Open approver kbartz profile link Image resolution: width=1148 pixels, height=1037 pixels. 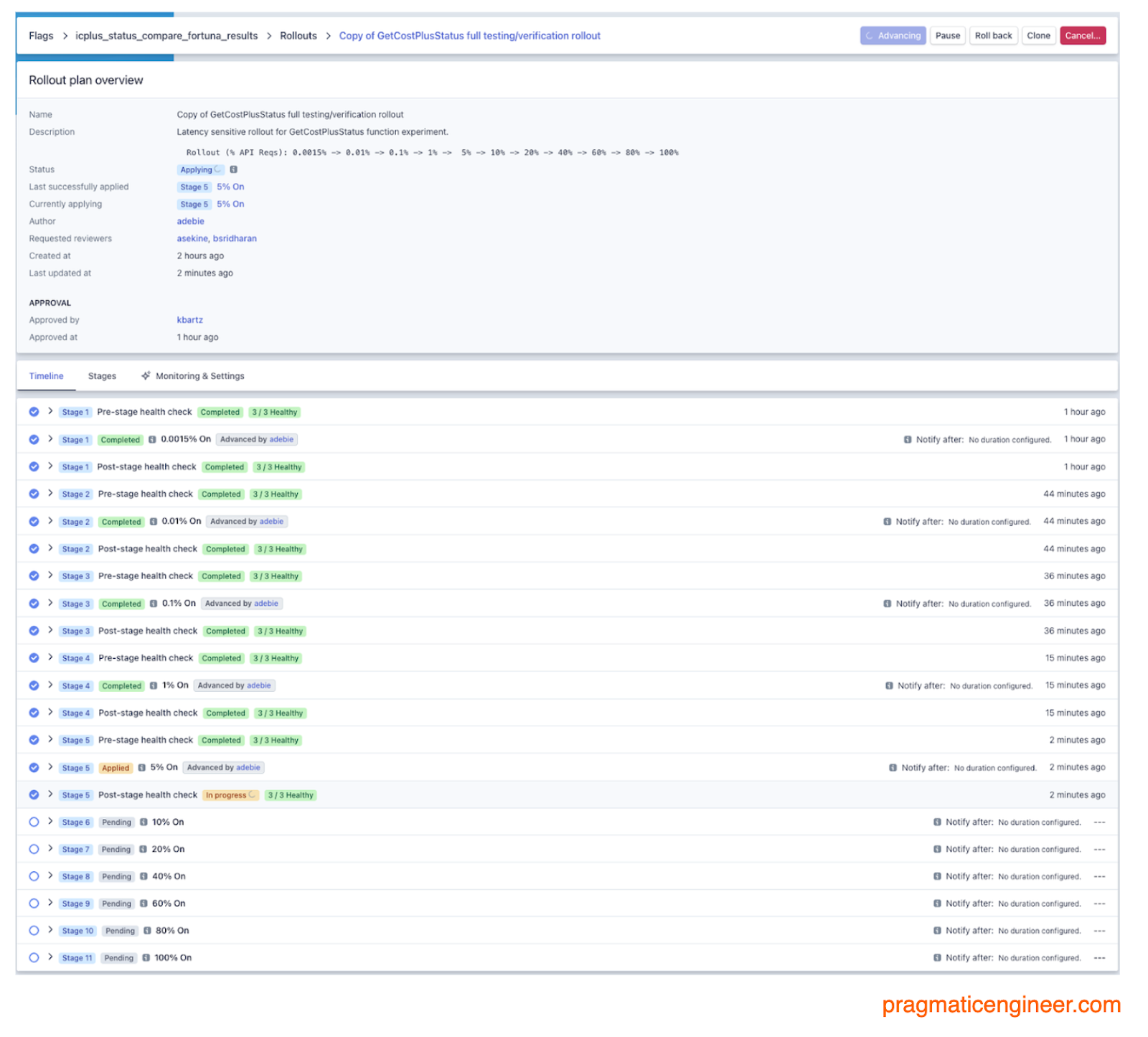click(x=189, y=320)
